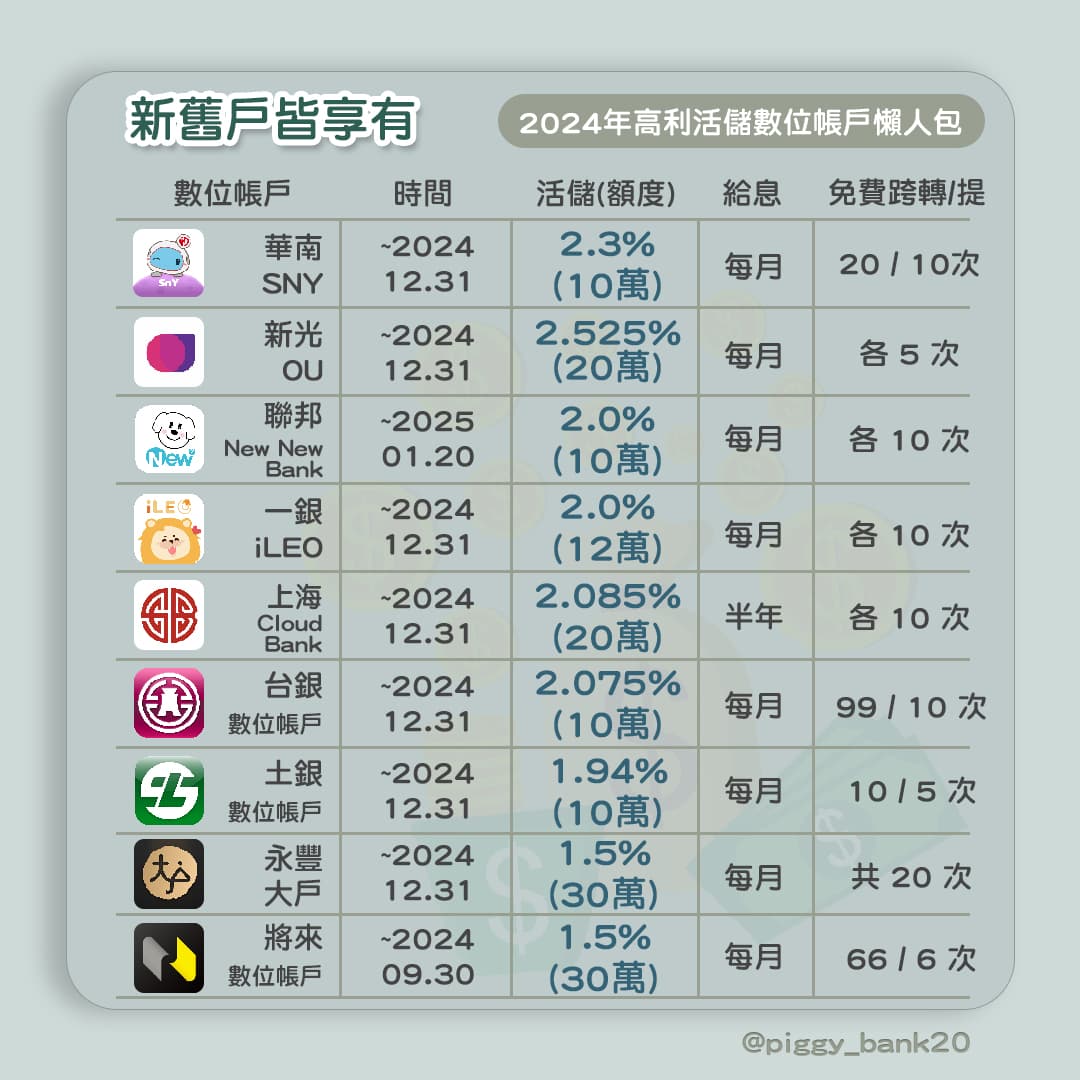The width and height of the screenshot is (1080, 1080).
Task: Click the Bank of Taiwan magenta icon
Action: 169,703
